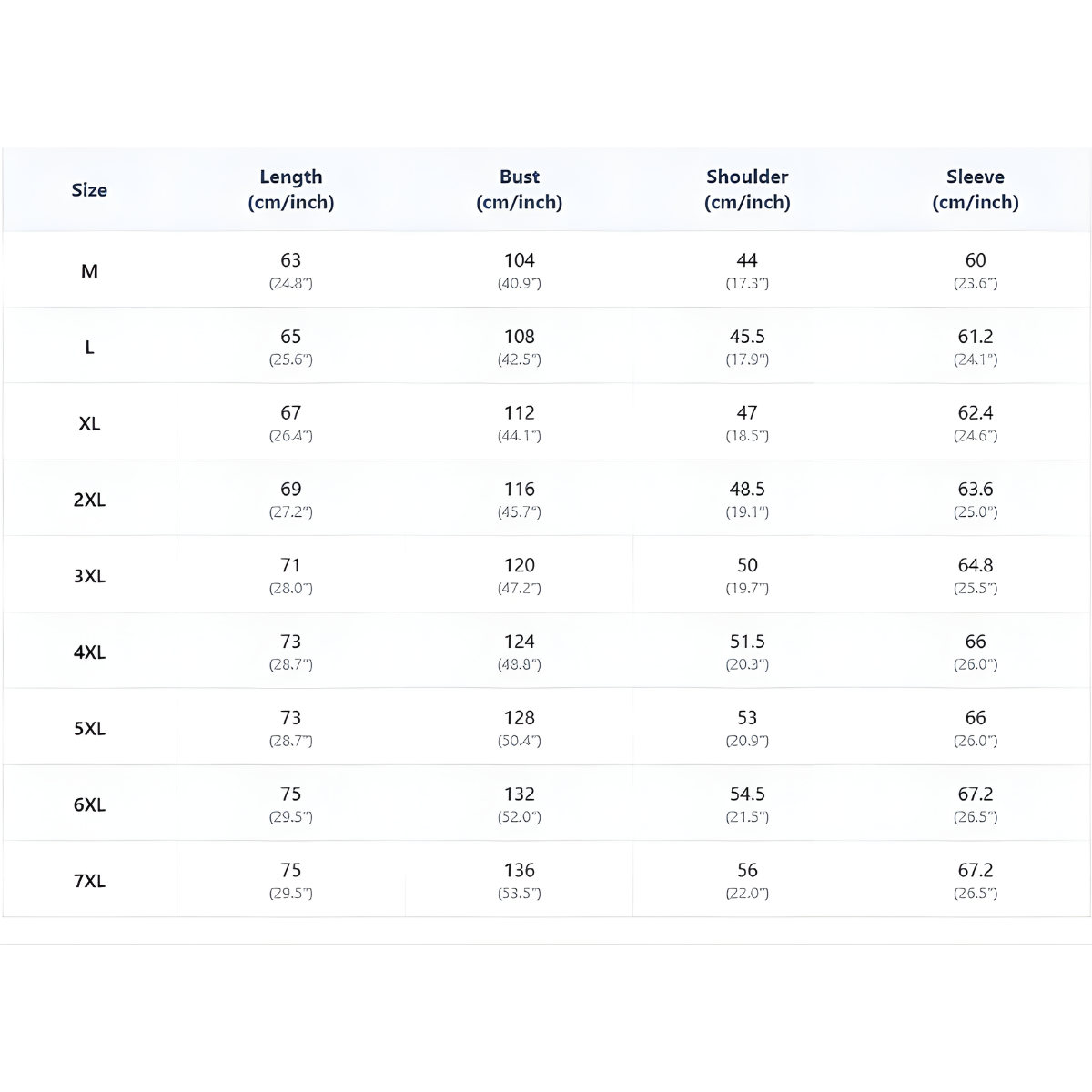Image resolution: width=1092 pixels, height=1092 pixels.
Task: Click the Length (cm/inch) column header
Action: click(x=291, y=189)
